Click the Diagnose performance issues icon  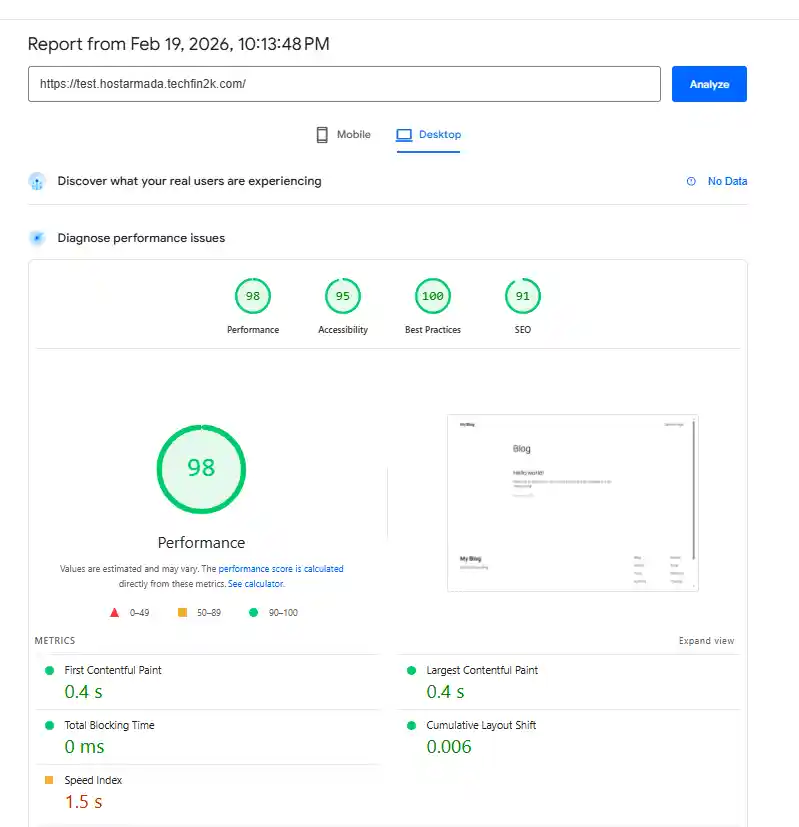(37, 238)
